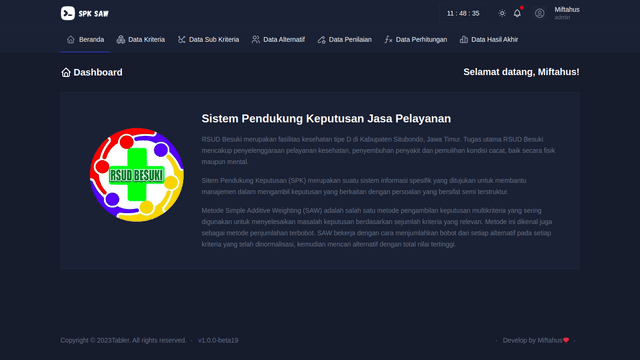Go to the Data Hasil Akhir page

pos(489,40)
